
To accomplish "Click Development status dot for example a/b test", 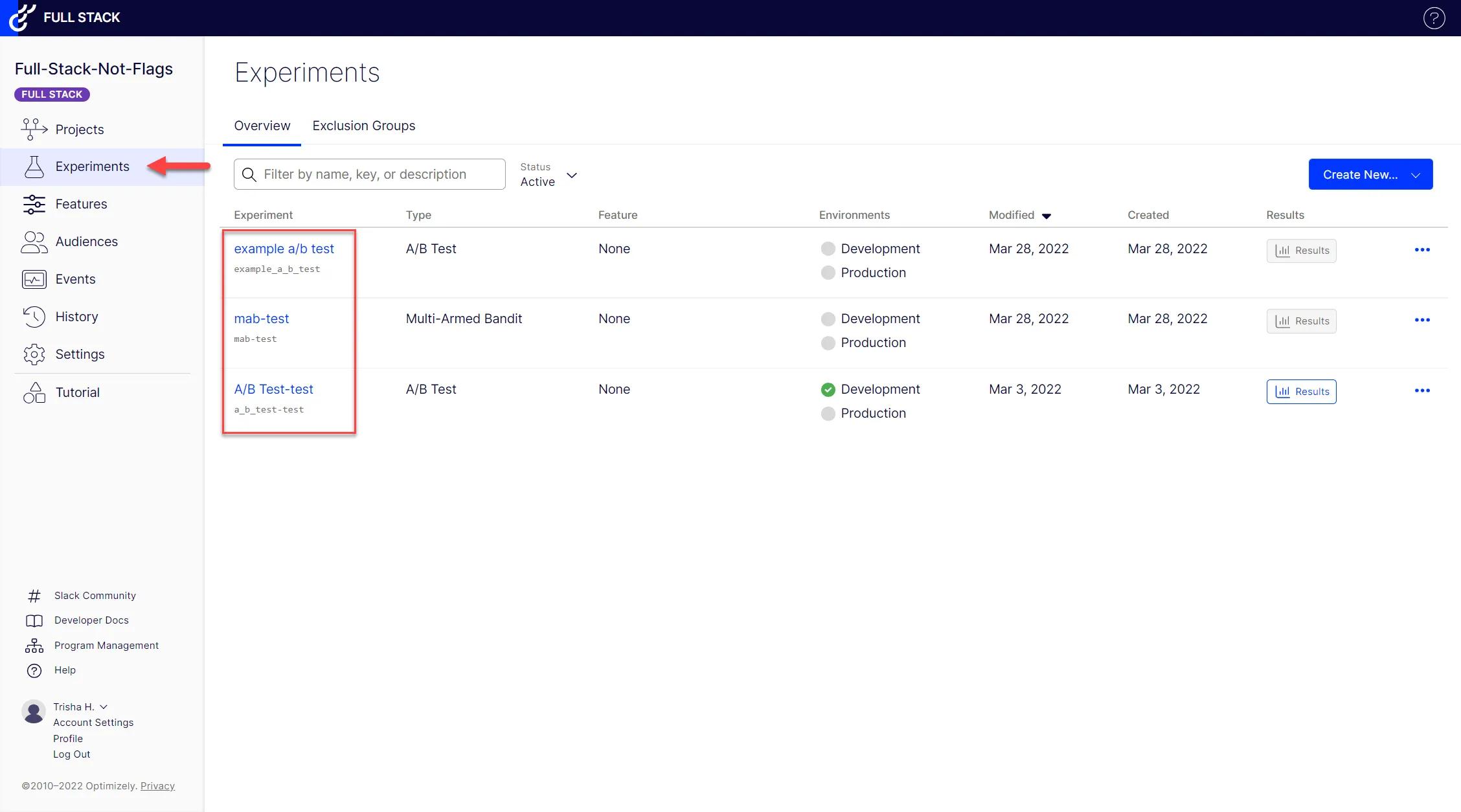I will pos(828,249).
